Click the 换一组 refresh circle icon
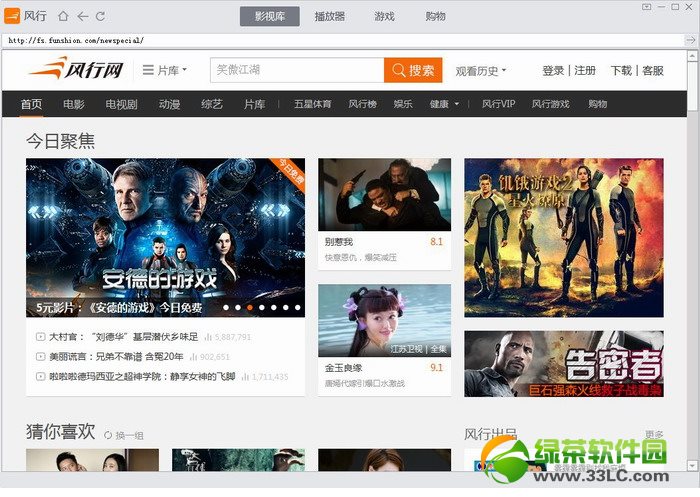Viewport: 700px width, 497px height. tap(108, 435)
